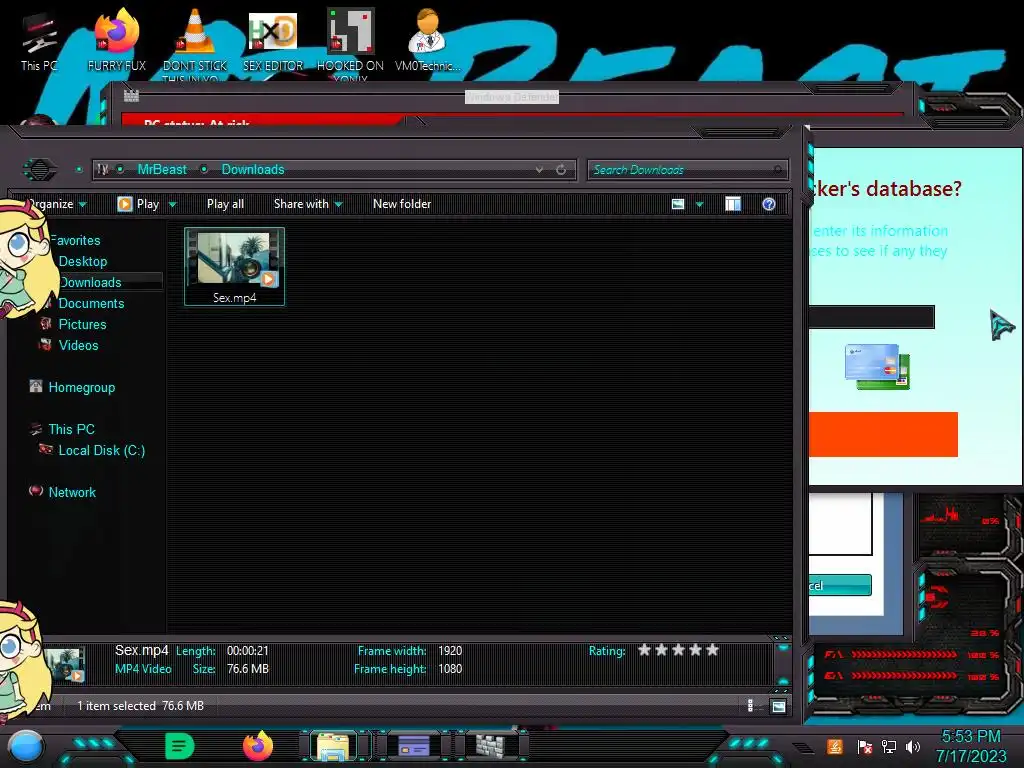Click the Frame width value 1920
The height and width of the screenshot is (768, 1024).
450,650
